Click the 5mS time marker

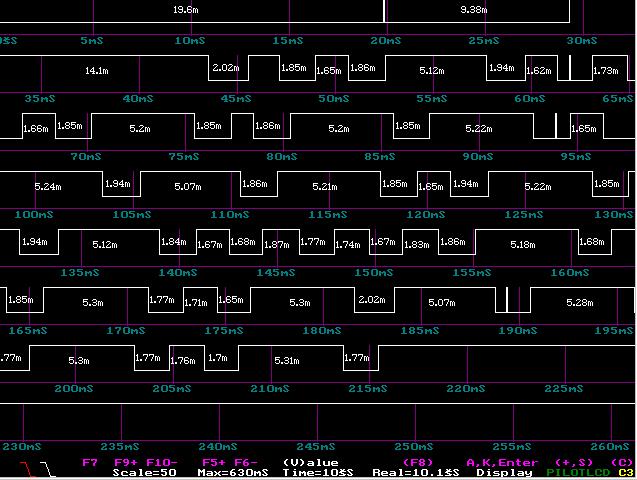click(x=92, y=41)
